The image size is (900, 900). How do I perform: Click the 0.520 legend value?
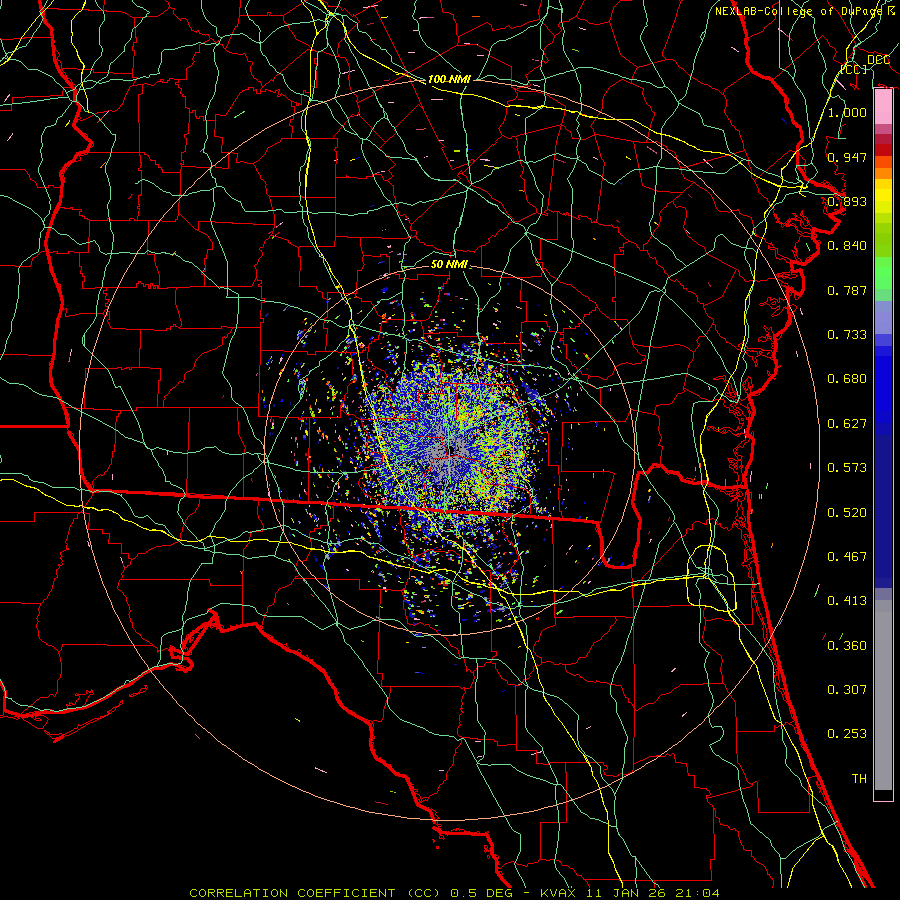click(x=847, y=513)
